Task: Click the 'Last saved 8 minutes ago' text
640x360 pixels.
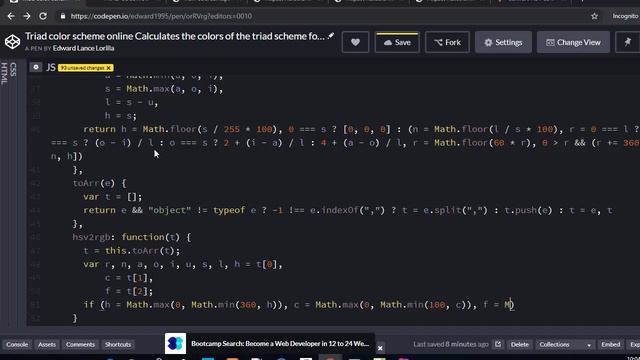Action: click(451, 344)
